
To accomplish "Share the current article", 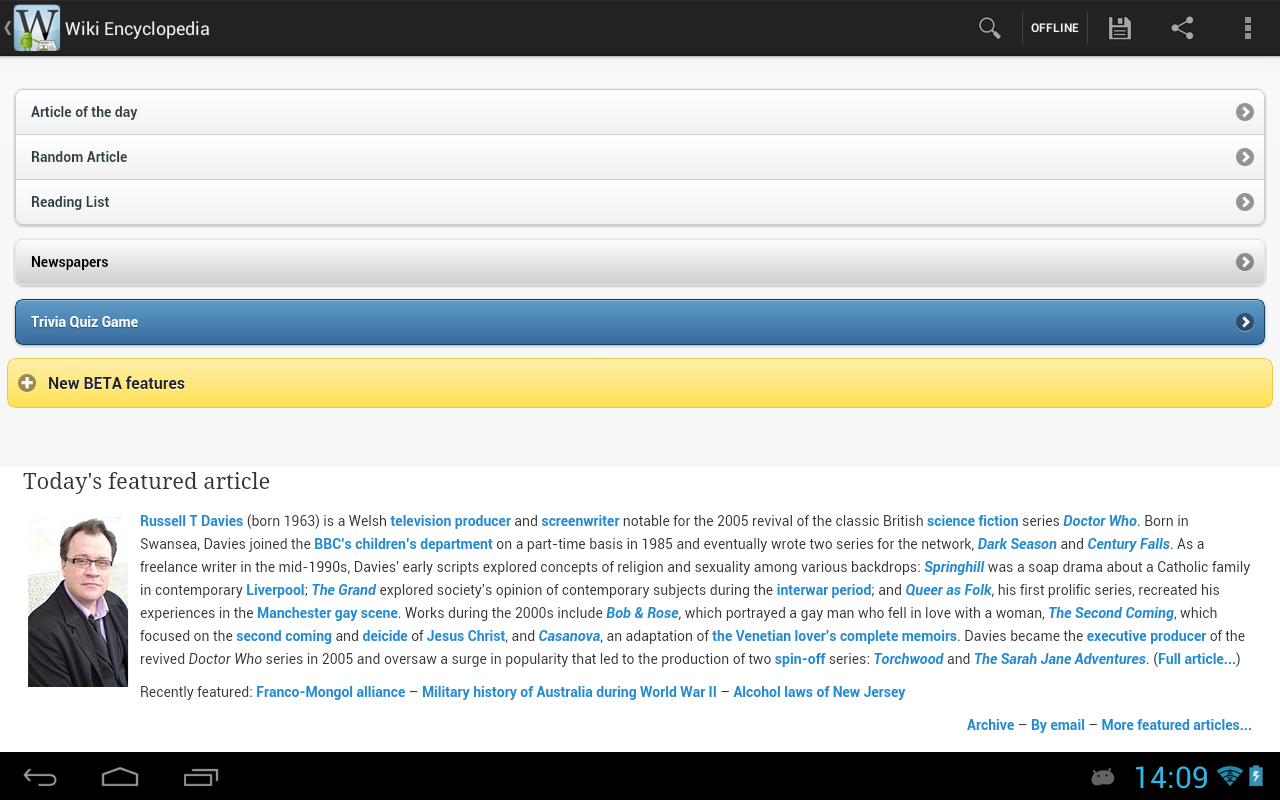I will [x=1182, y=27].
